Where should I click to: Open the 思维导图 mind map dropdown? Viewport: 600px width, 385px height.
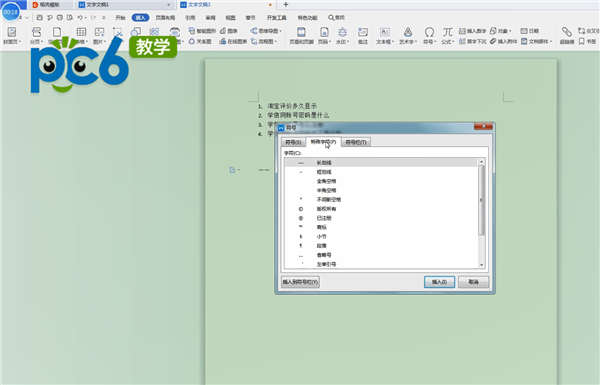click(x=266, y=31)
